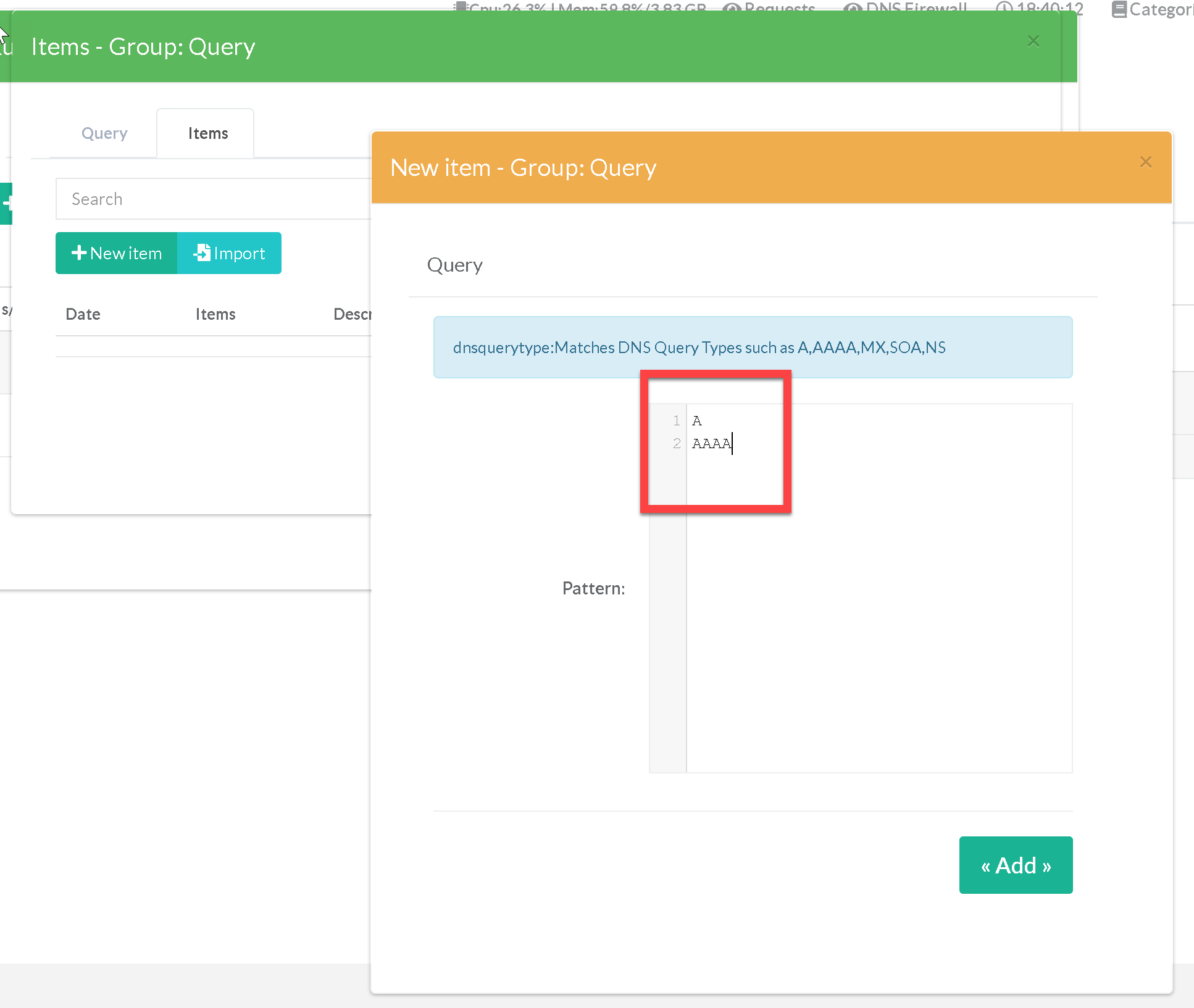Close the New item orange dialog
This screenshot has height=1008, width=1194.
(x=1146, y=162)
